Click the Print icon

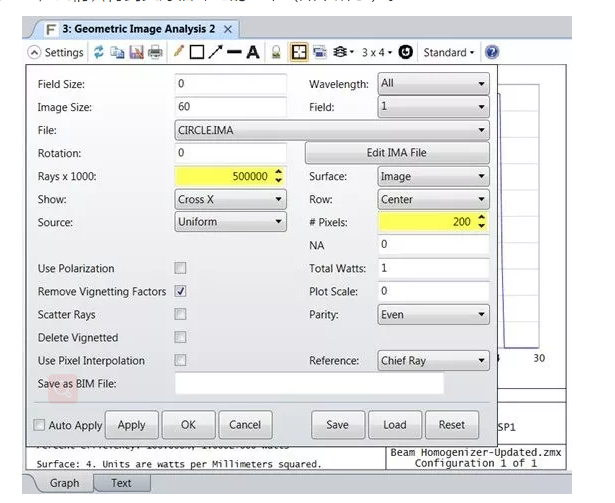(155, 52)
